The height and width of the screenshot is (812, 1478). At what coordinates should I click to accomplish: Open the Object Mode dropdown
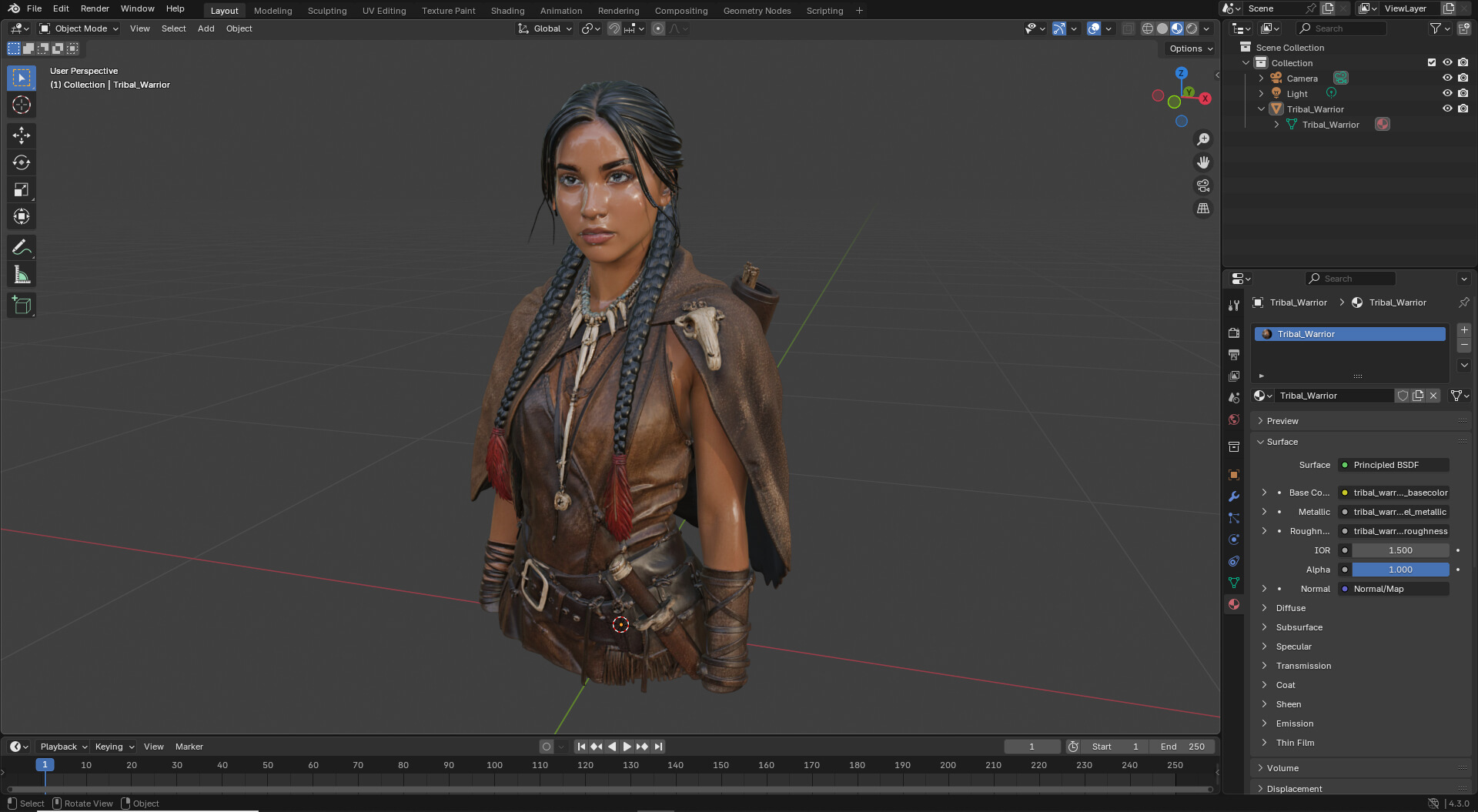click(x=79, y=28)
